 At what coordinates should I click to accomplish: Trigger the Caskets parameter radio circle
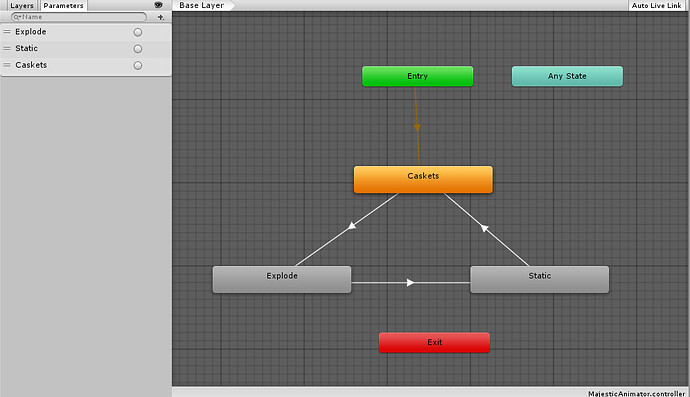click(x=138, y=66)
